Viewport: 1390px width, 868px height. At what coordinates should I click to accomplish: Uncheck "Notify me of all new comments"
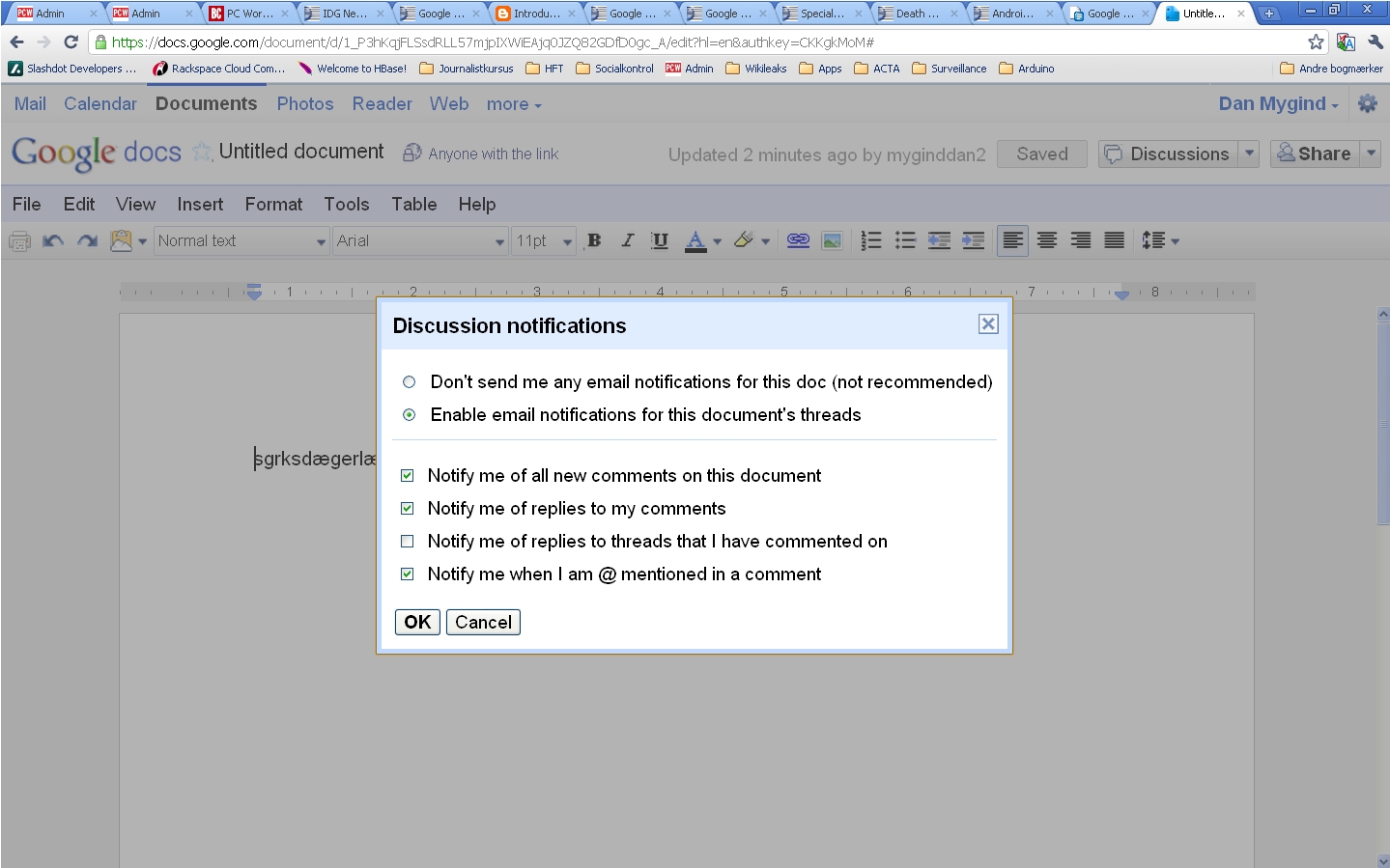pos(408,476)
